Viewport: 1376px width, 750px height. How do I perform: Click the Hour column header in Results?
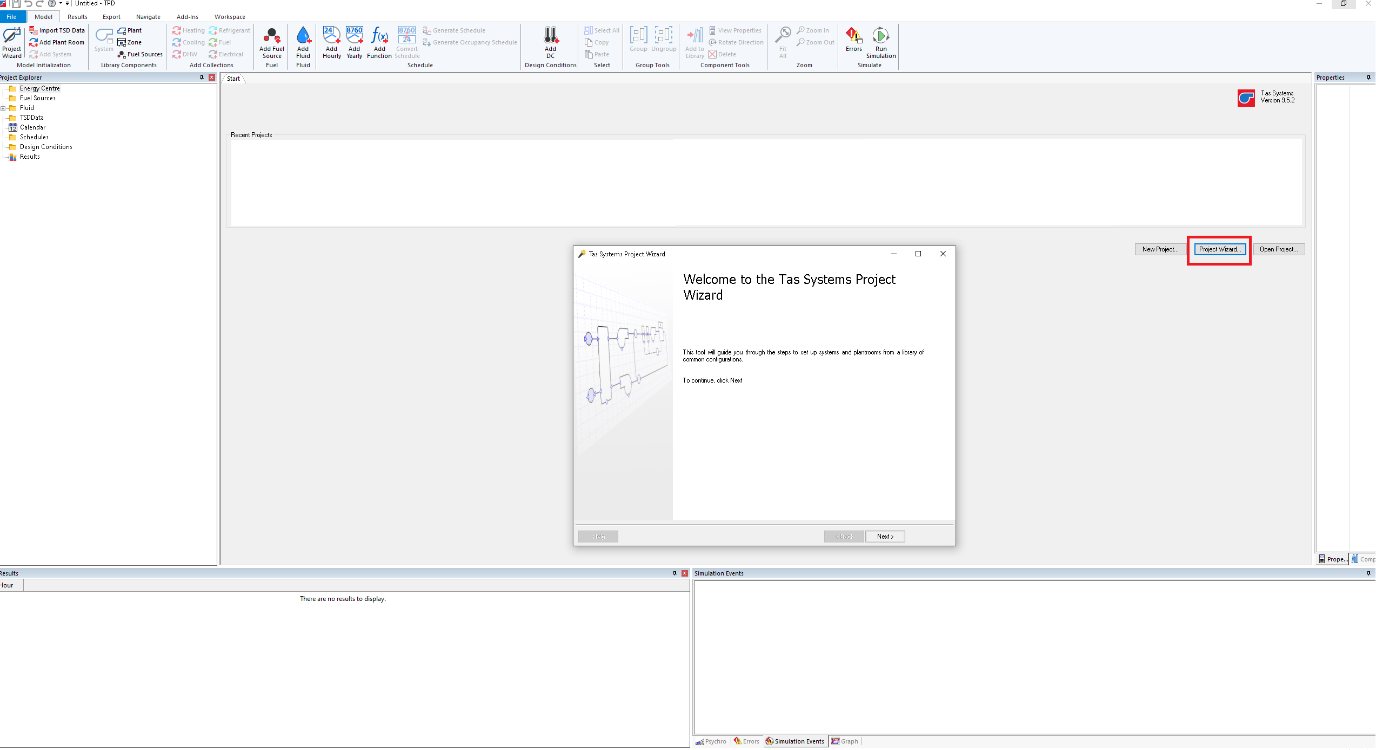(x=11, y=585)
